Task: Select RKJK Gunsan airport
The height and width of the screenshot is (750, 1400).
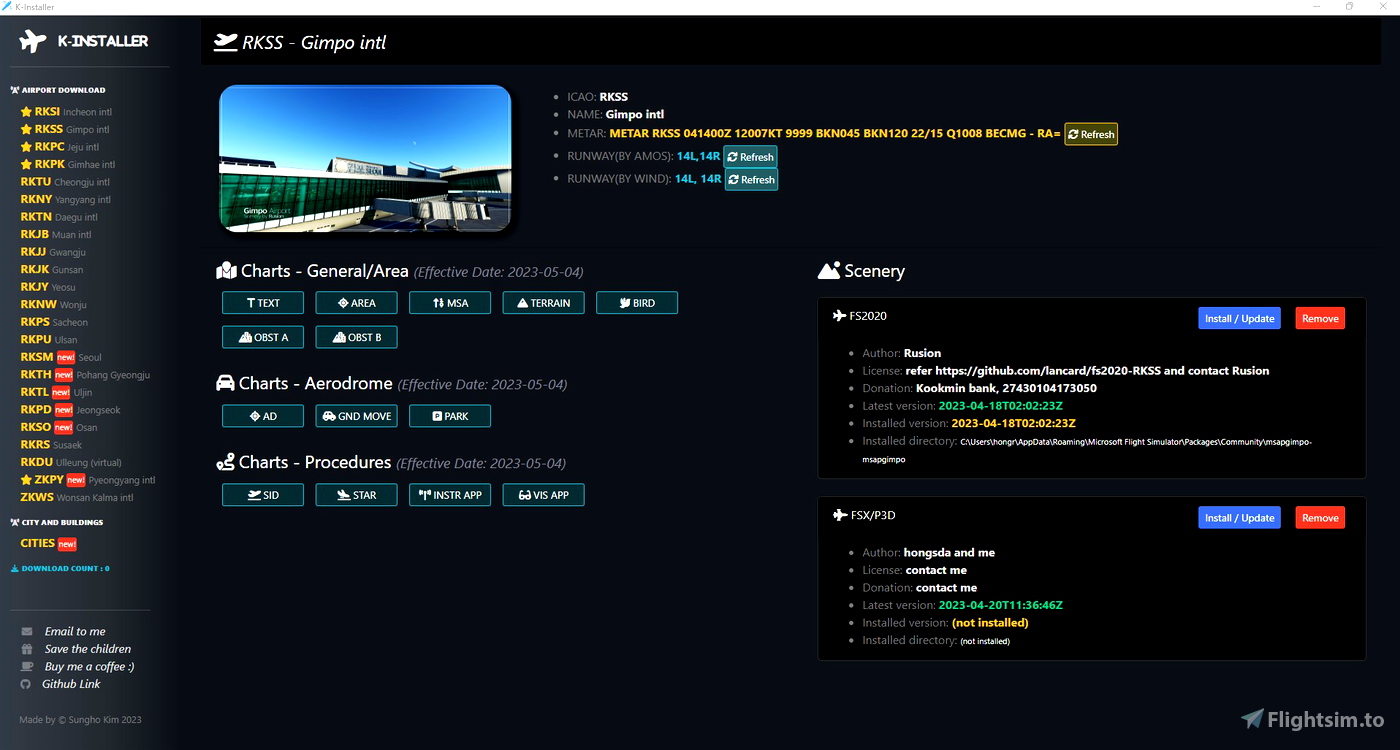Action: tap(52, 269)
